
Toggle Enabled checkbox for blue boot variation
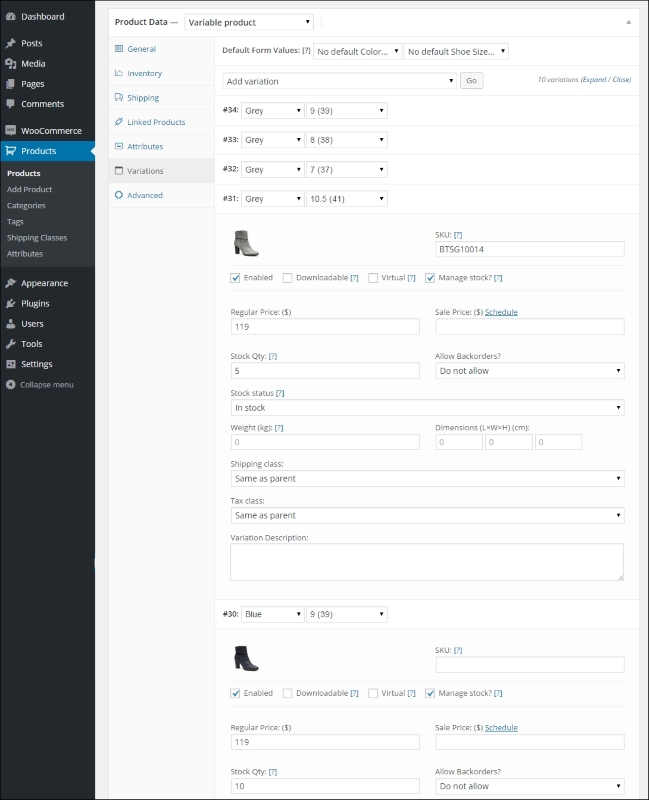tap(235, 693)
